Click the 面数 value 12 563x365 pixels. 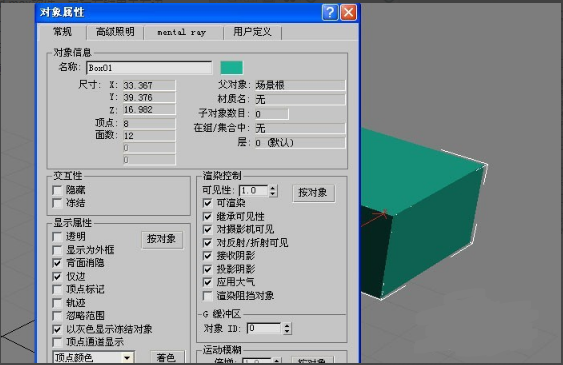[x=149, y=136]
